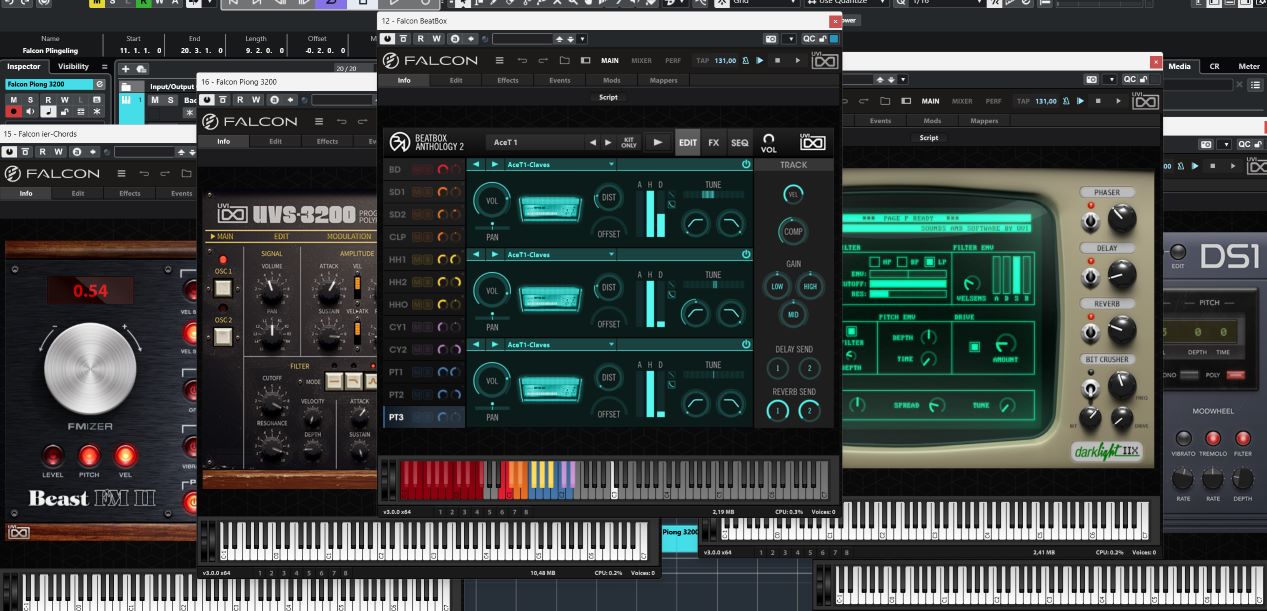Click the metronome icon next to tempo 131,00
The image size is (1267, 611).
click(x=745, y=60)
